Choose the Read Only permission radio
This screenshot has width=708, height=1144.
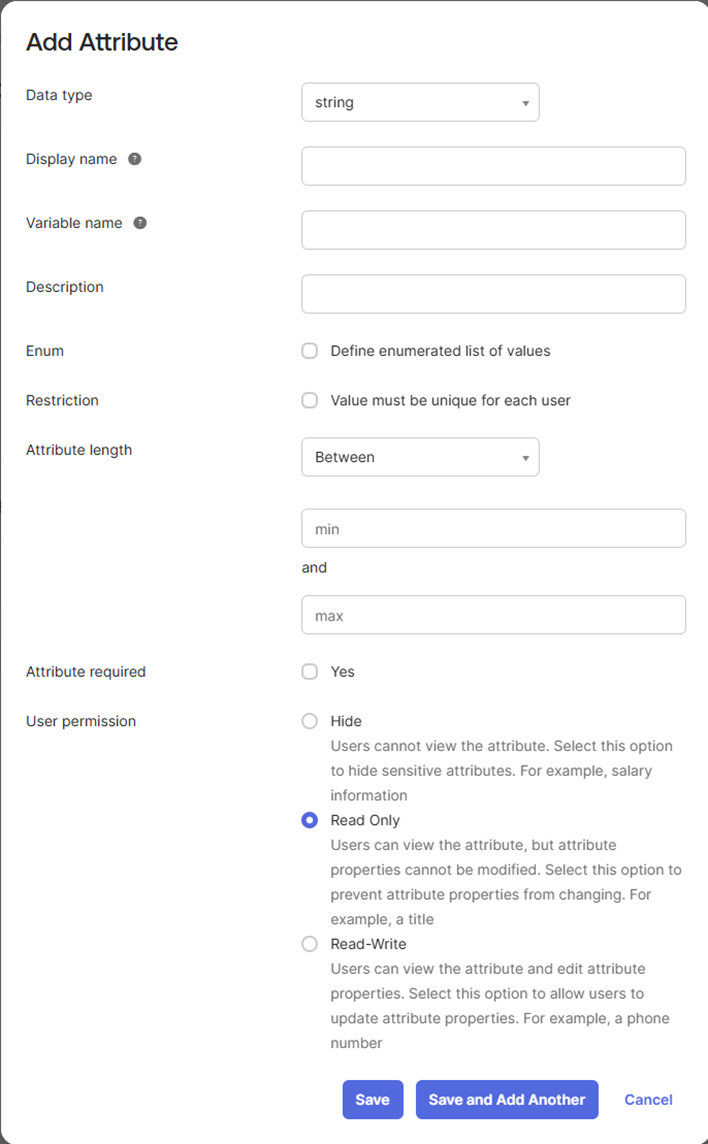click(310, 820)
